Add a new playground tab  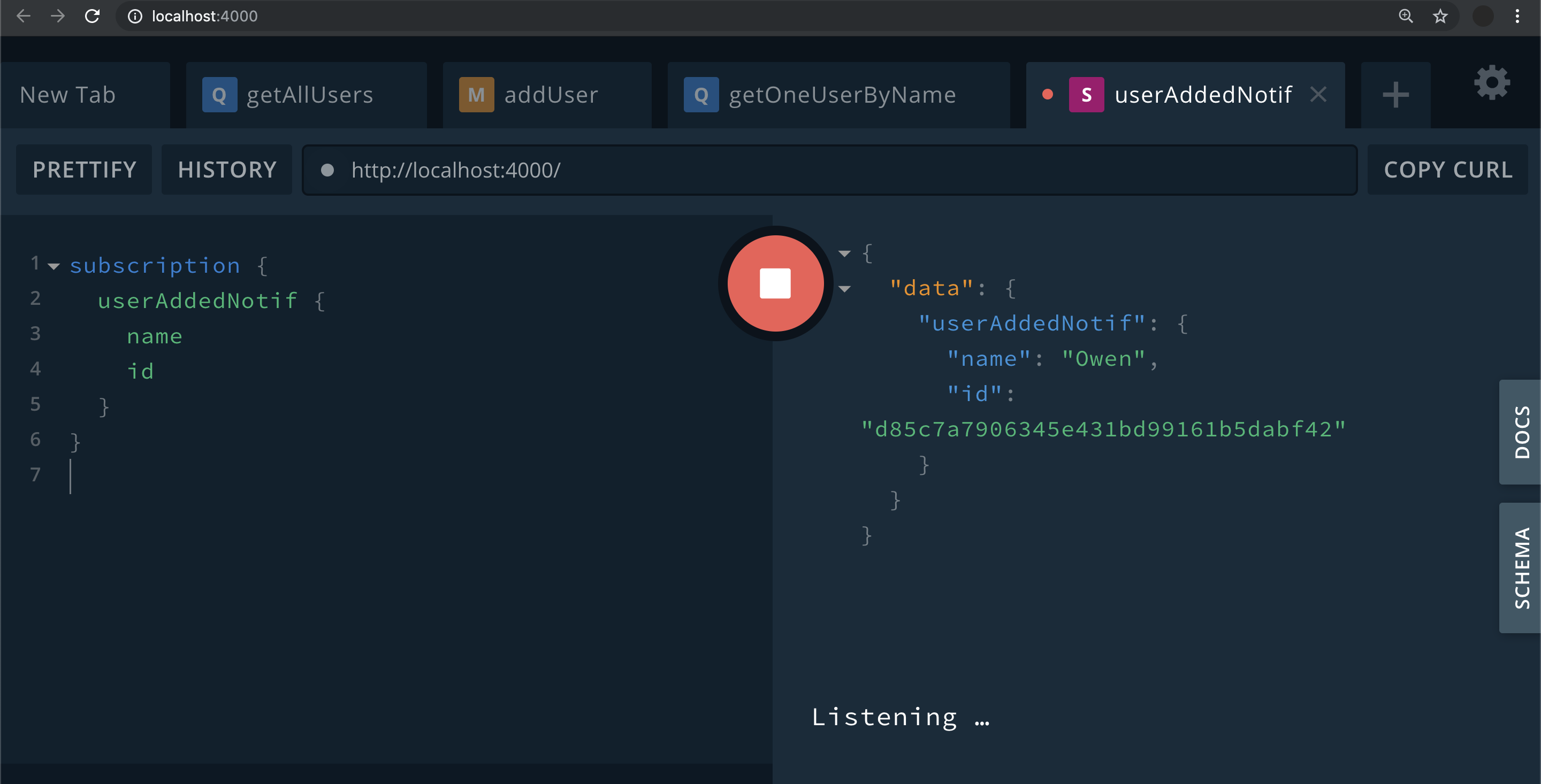(1395, 95)
